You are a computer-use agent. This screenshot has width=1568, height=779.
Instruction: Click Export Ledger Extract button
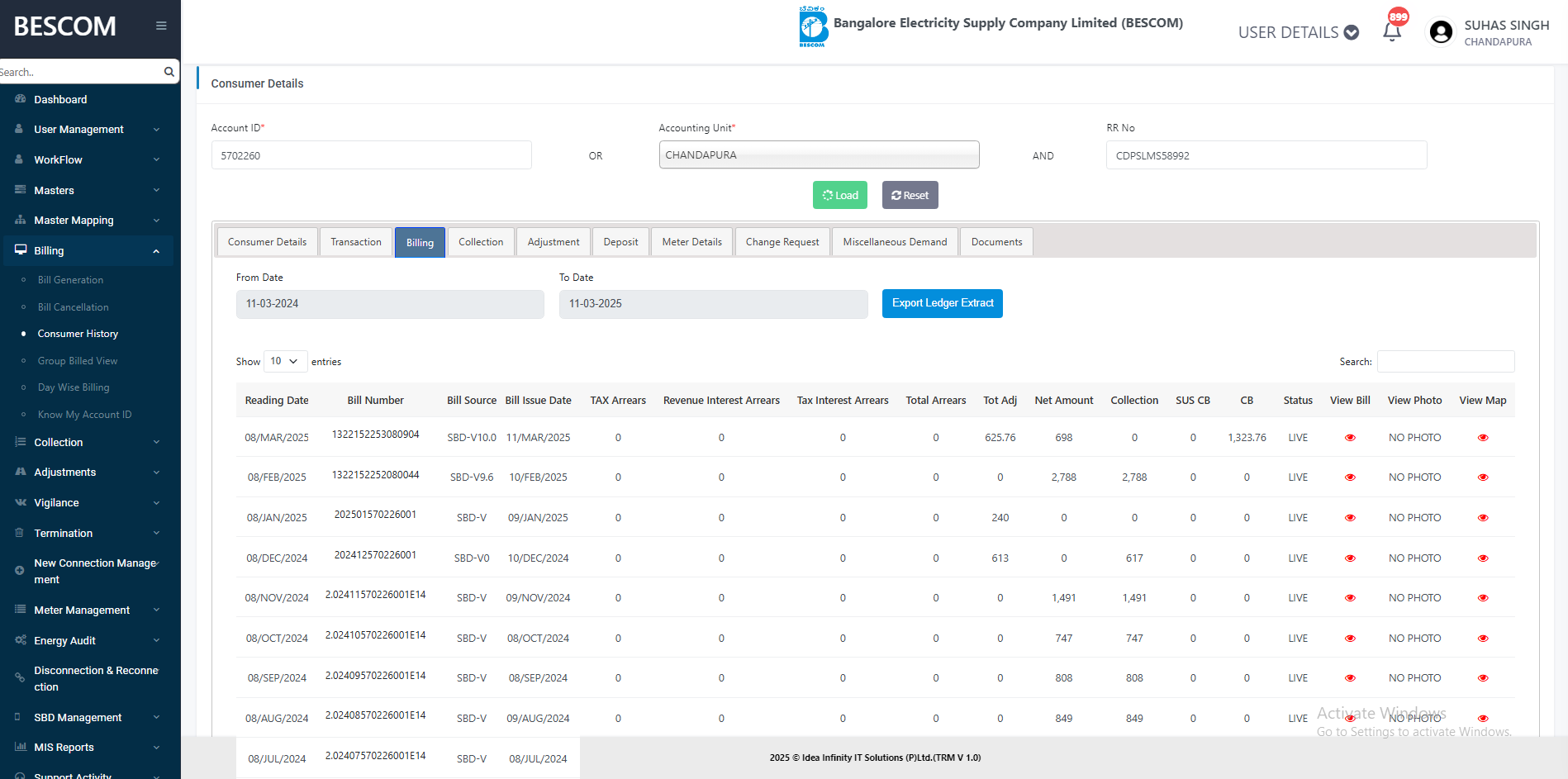pos(943,303)
